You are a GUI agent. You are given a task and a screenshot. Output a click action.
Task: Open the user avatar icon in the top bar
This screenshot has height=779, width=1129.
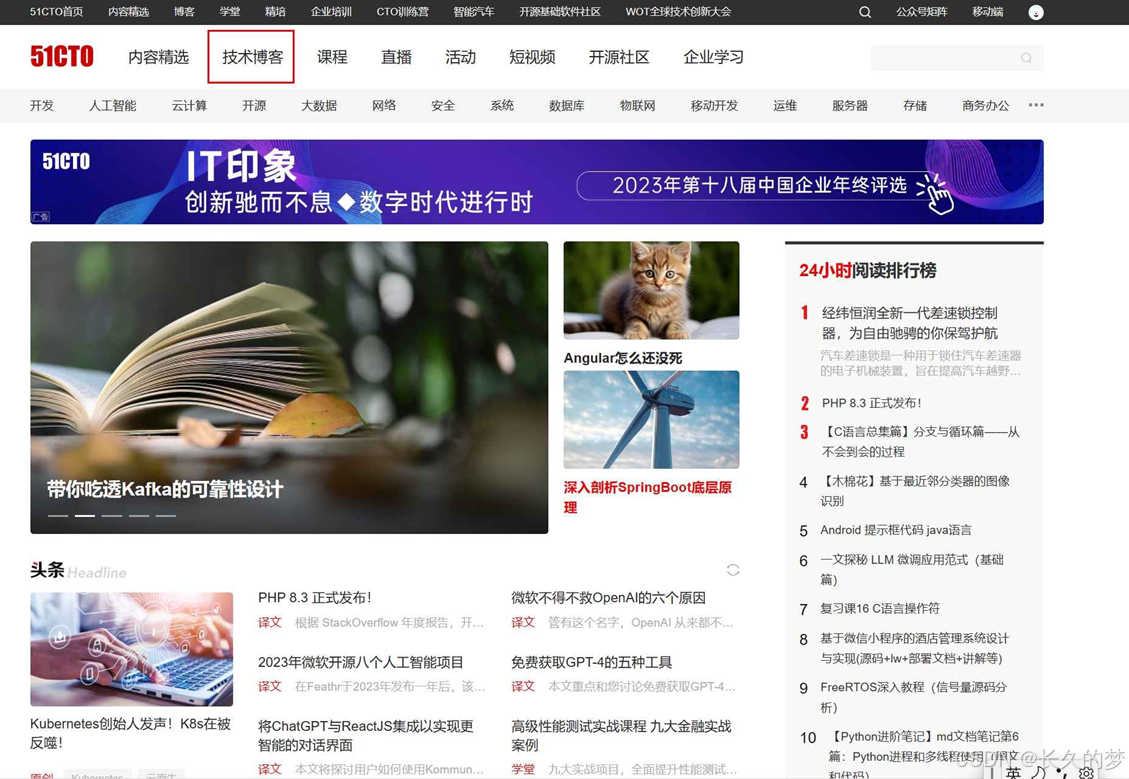tap(1035, 12)
